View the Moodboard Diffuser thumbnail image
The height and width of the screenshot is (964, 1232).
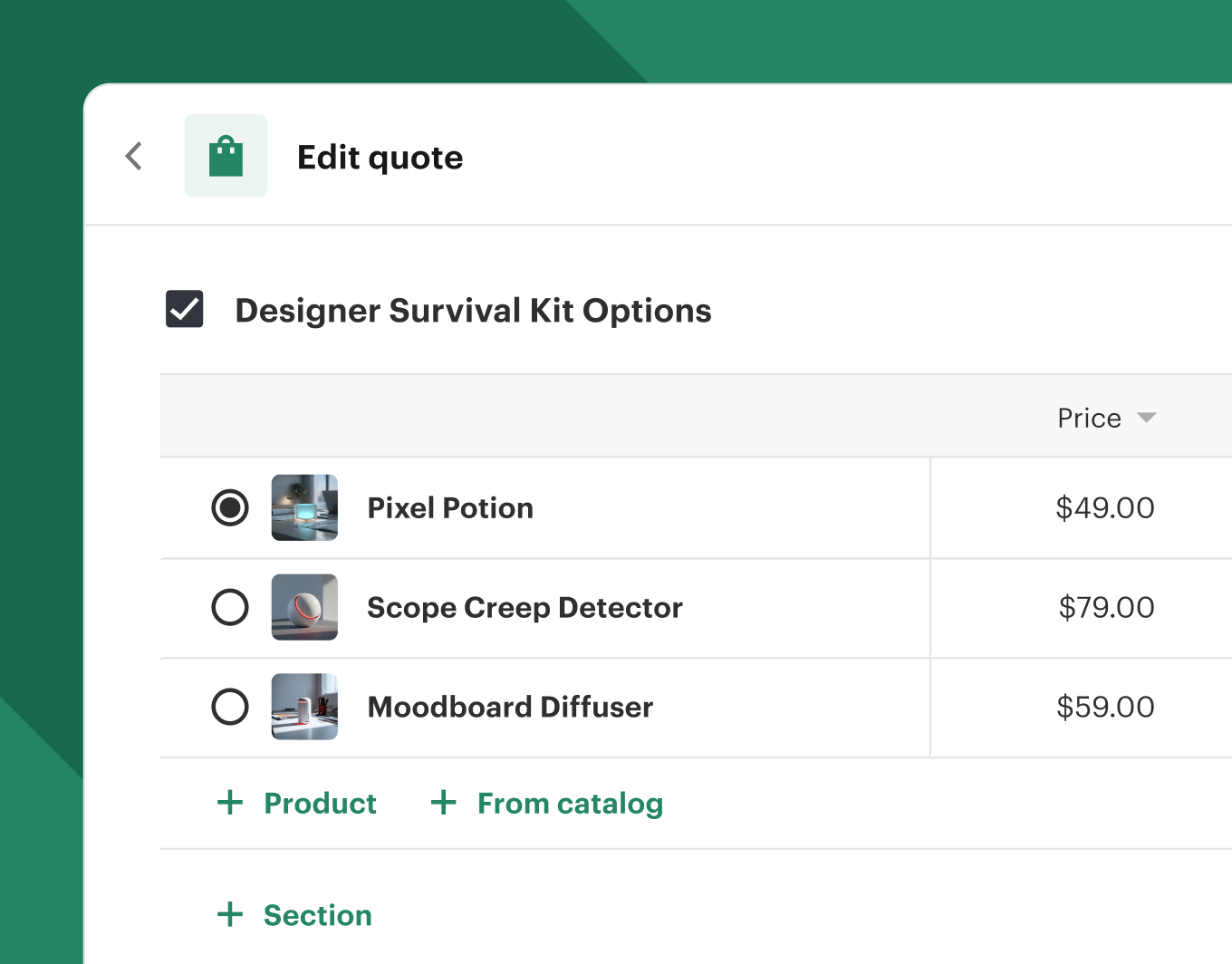[x=304, y=707]
